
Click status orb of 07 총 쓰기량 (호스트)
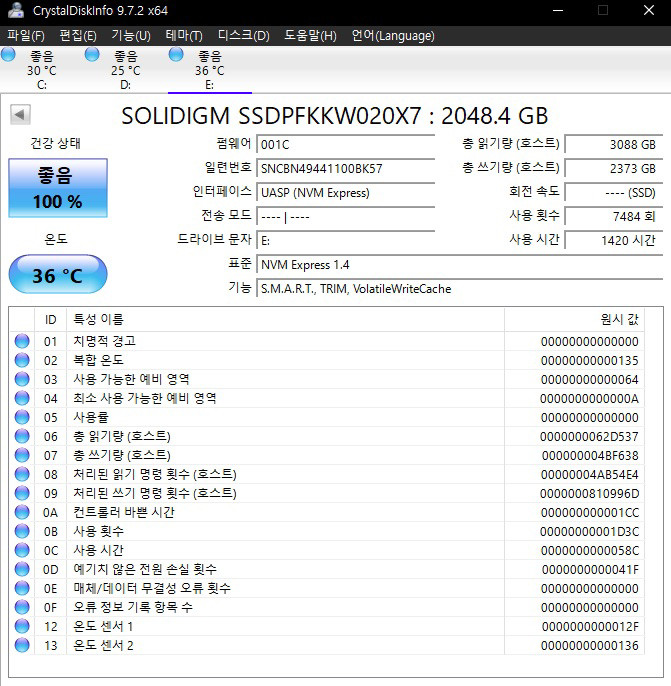click(x=22, y=455)
